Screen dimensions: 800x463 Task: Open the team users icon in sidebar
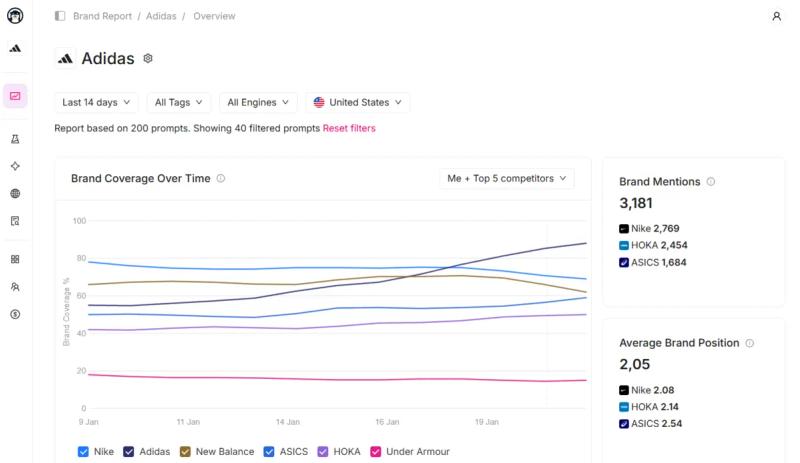(15, 287)
